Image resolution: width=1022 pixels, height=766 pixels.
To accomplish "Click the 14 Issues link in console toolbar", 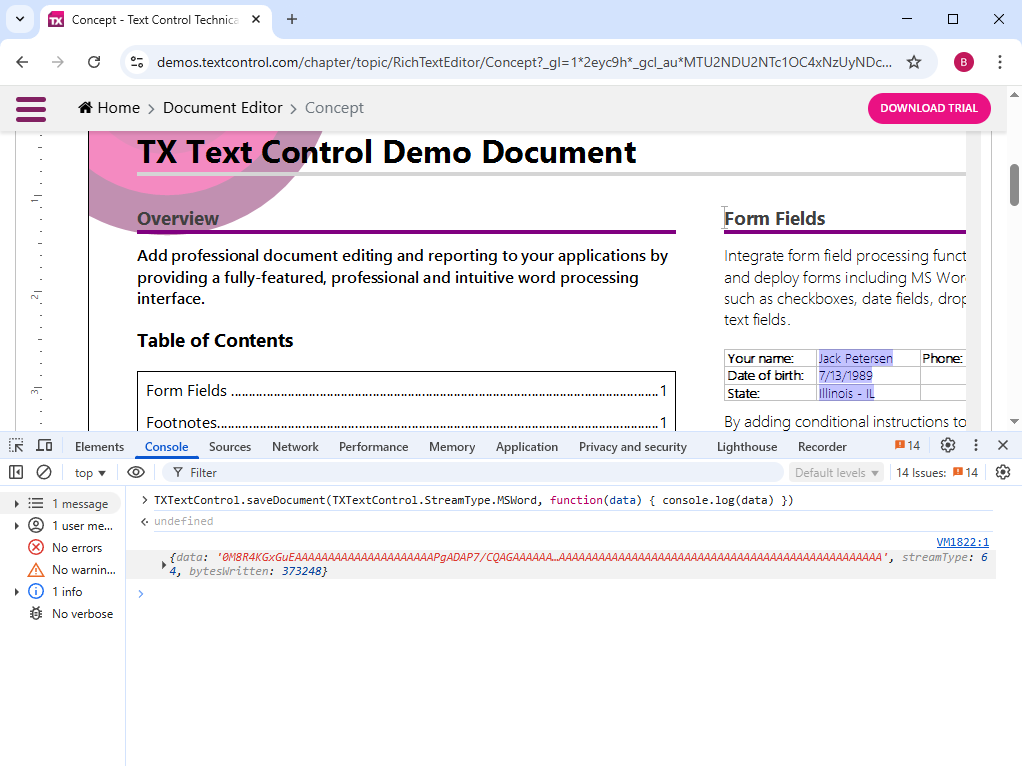I will click(937, 473).
